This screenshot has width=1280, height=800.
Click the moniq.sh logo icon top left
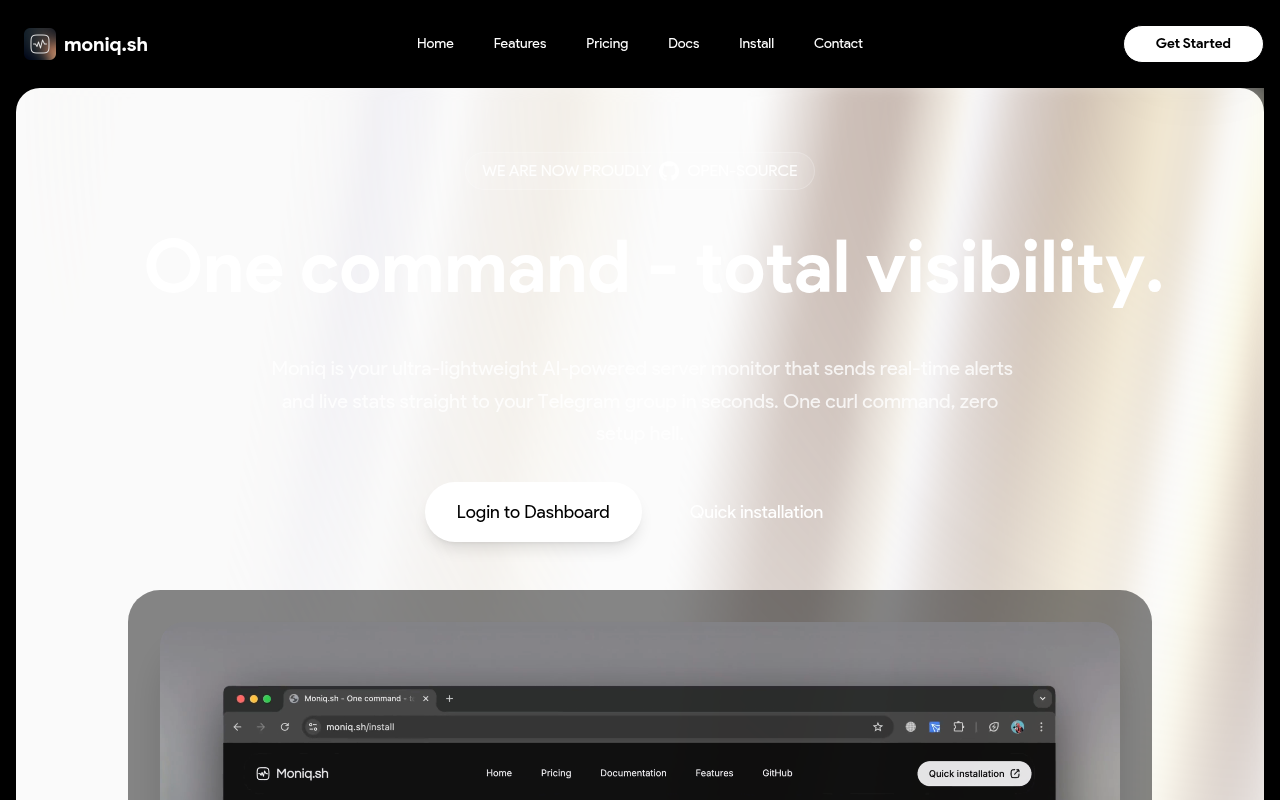40,44
